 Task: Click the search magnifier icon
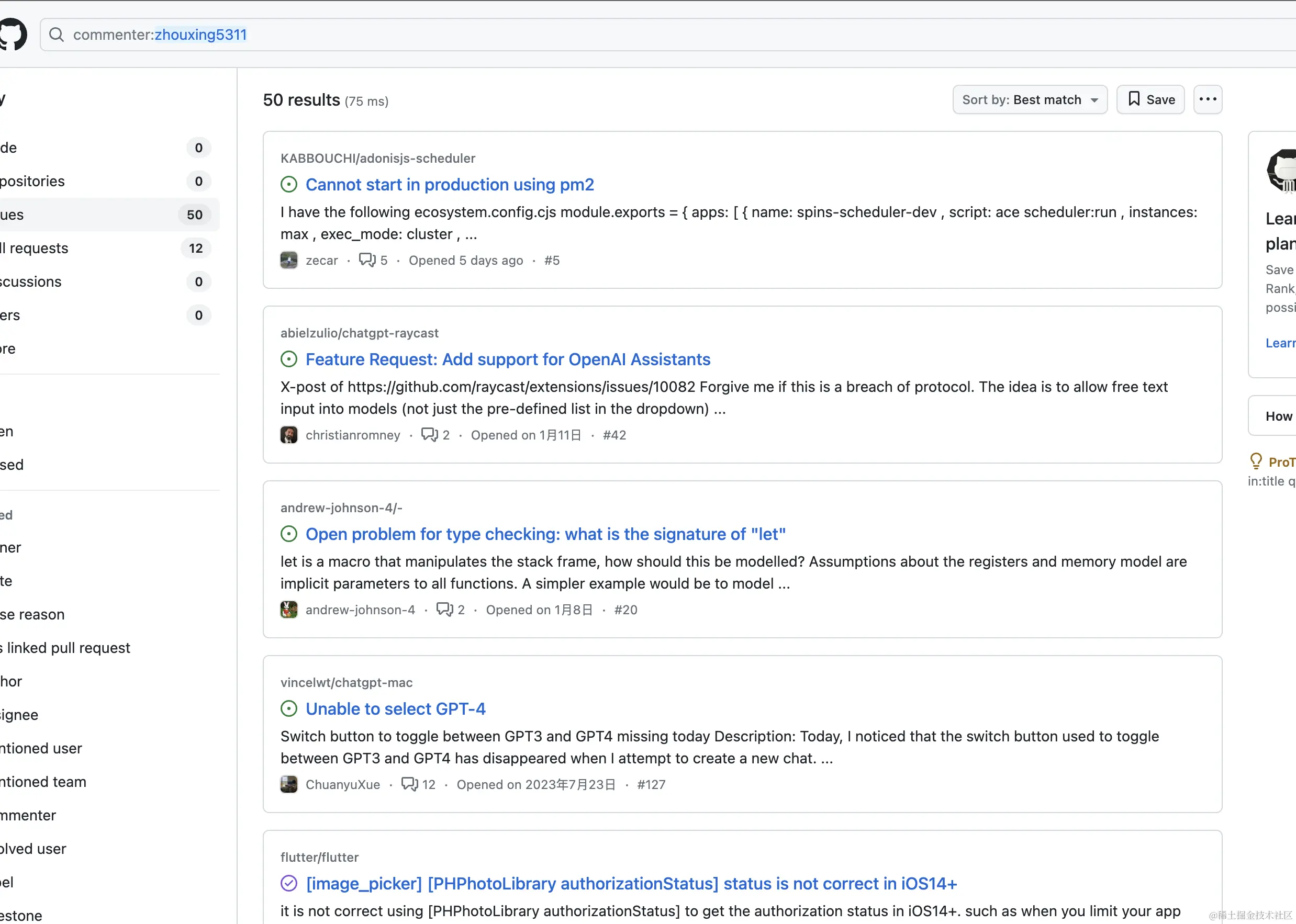pos(57,35)
